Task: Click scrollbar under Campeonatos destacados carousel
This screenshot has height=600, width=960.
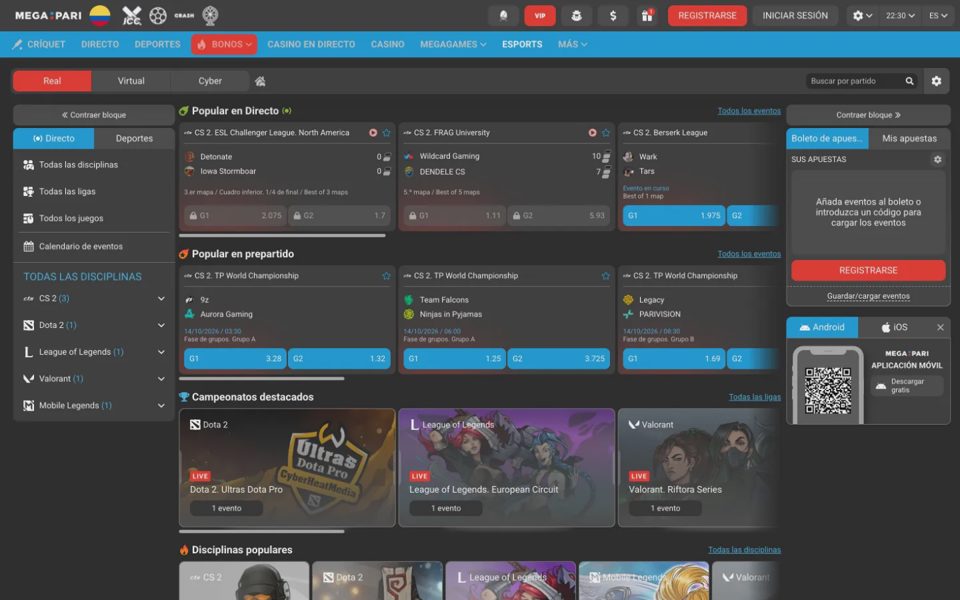Action: pyautogui.click(x=261, y=531)
